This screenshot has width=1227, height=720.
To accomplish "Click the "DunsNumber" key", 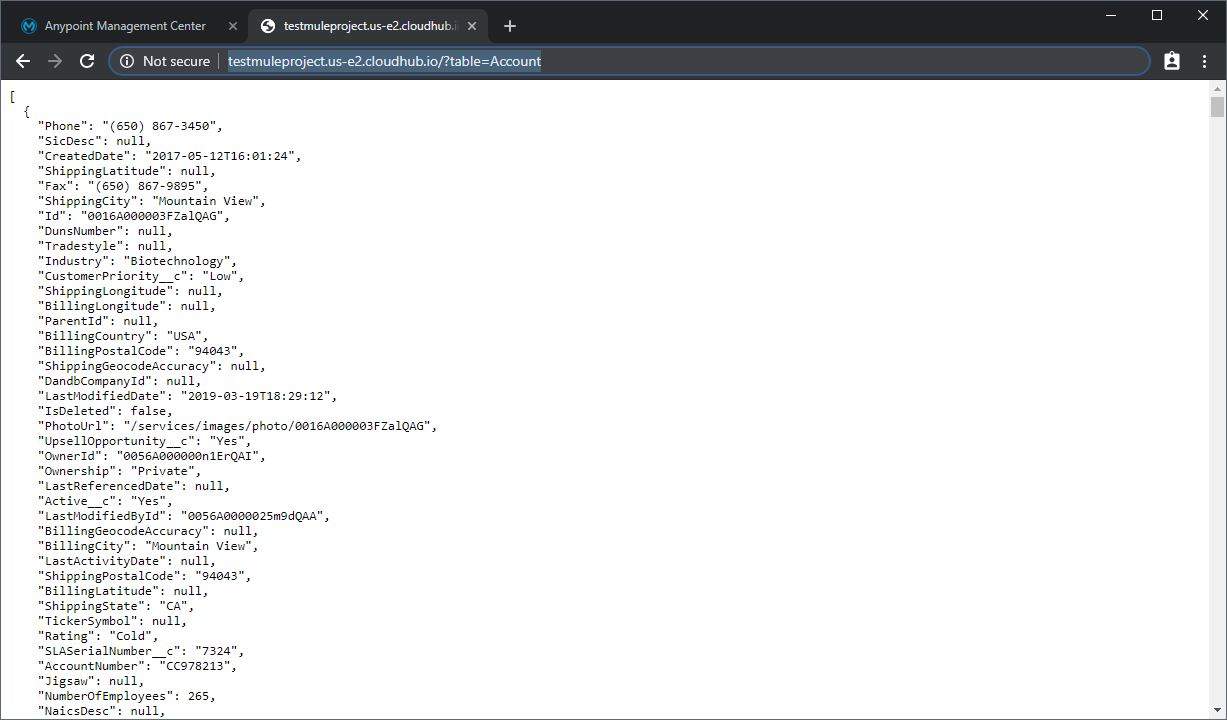I will coord(81,231).
